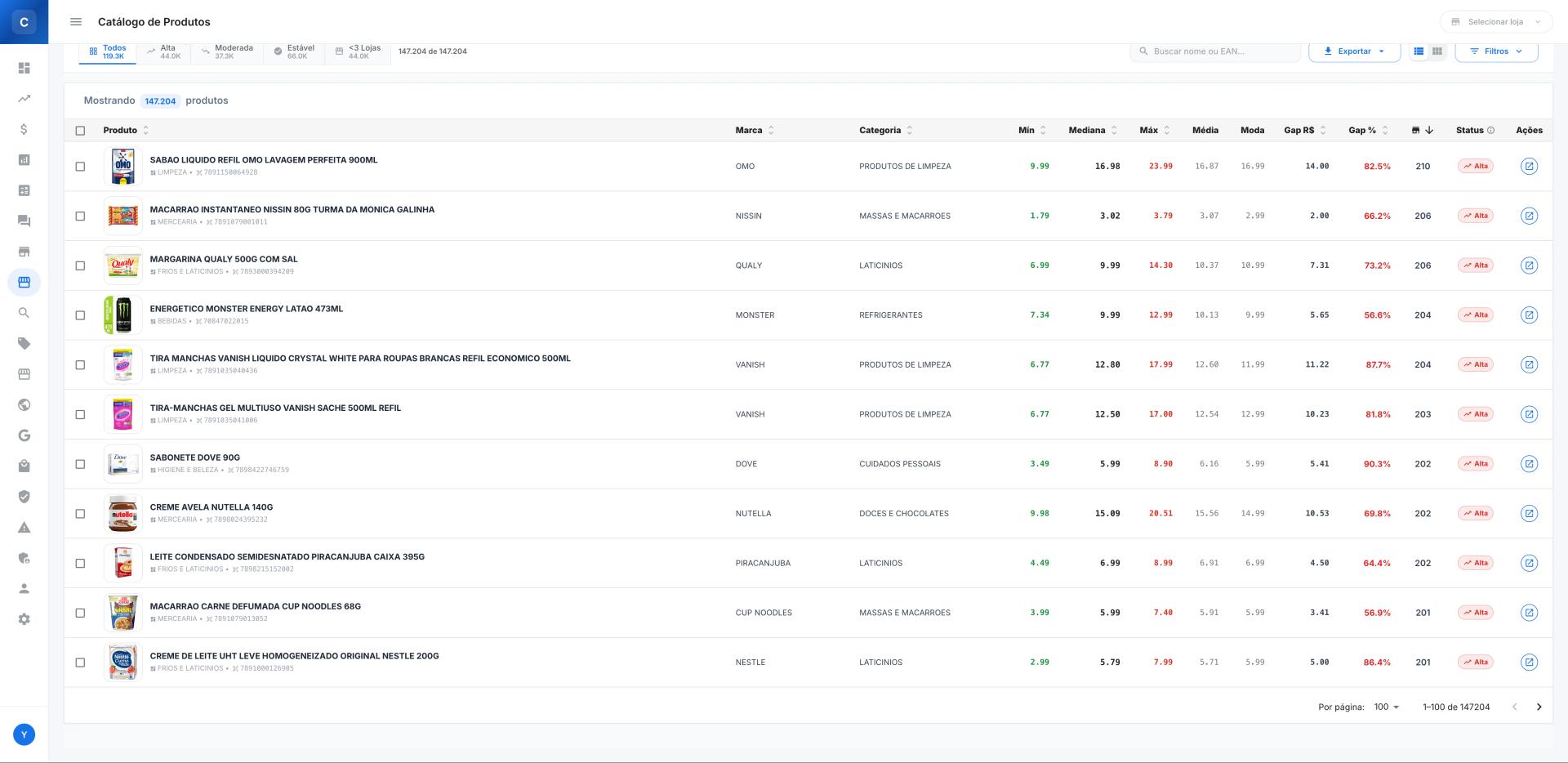Sort by Categoria column
The width and height of the screenshot is (1568, 763).
(886, 131)
